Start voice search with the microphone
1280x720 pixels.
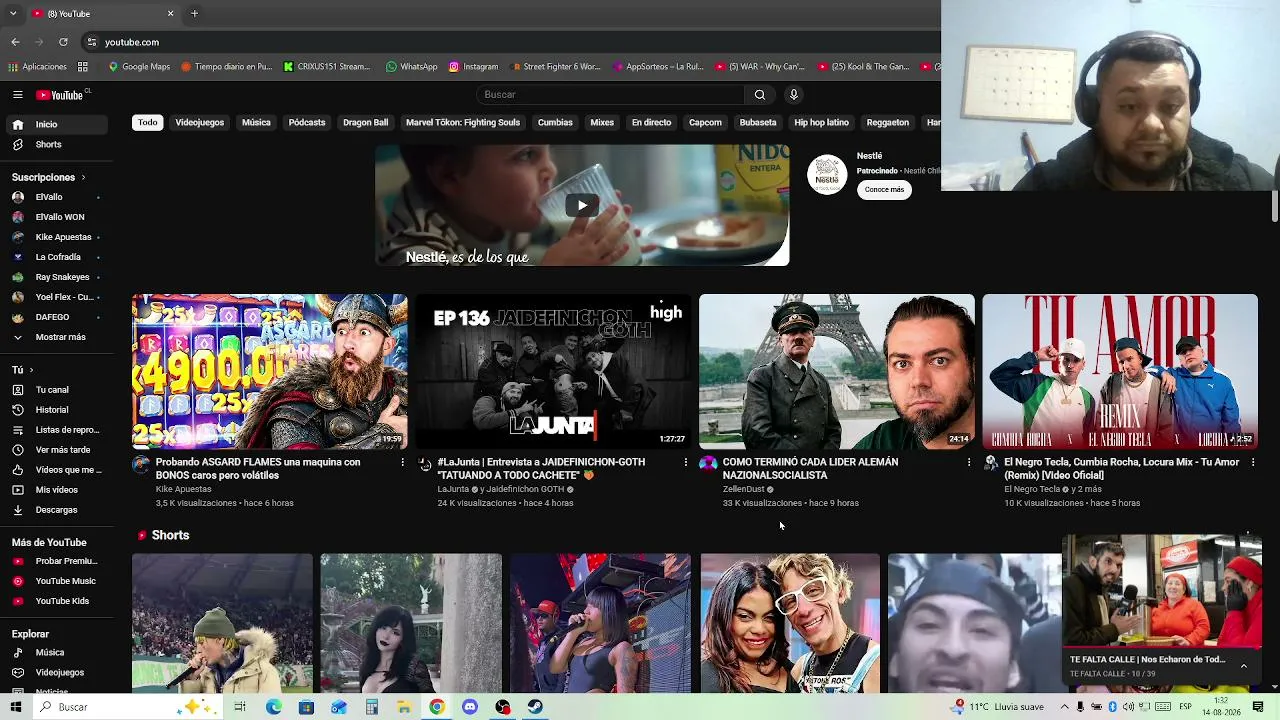click(x=794, y=95)
